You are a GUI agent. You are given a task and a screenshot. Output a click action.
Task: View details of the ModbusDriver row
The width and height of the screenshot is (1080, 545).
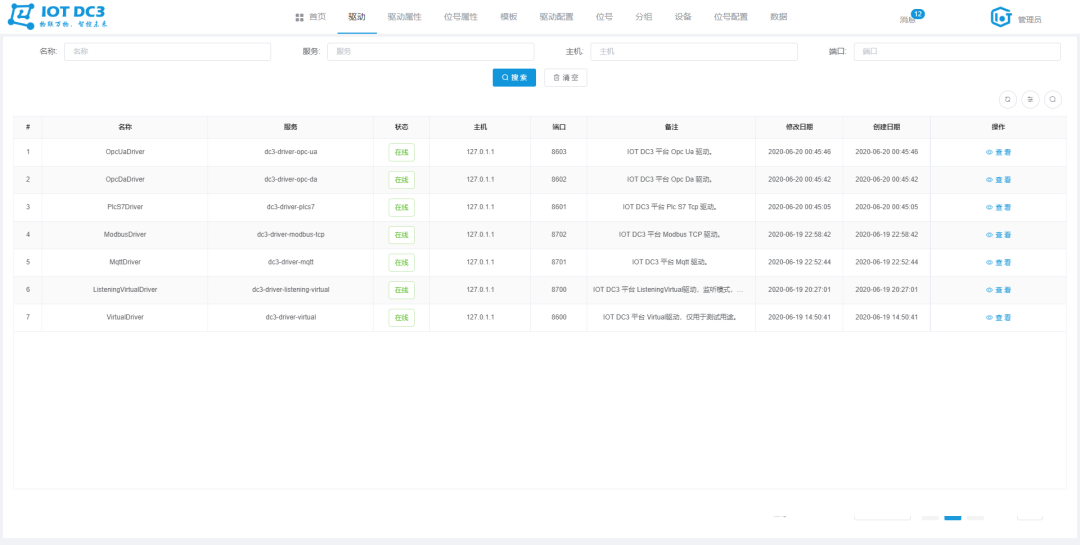coord(998,235)
